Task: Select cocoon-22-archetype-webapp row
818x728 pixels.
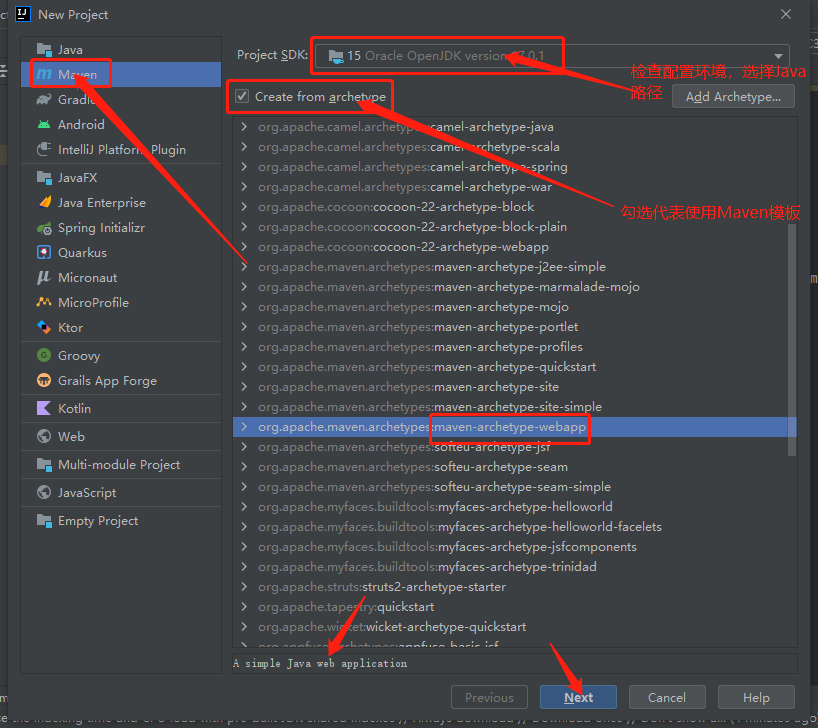Action: coord(514,247)
